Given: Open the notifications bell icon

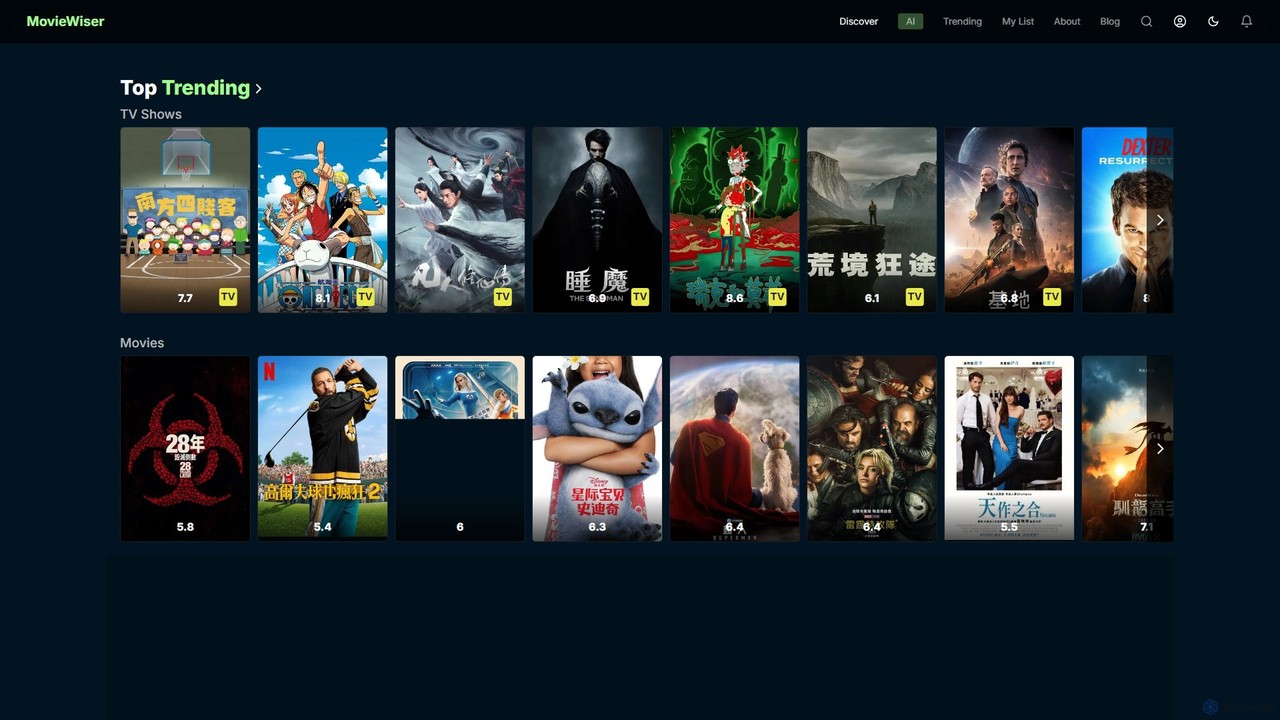Looking at the screenshot, I should (1246, 21).
